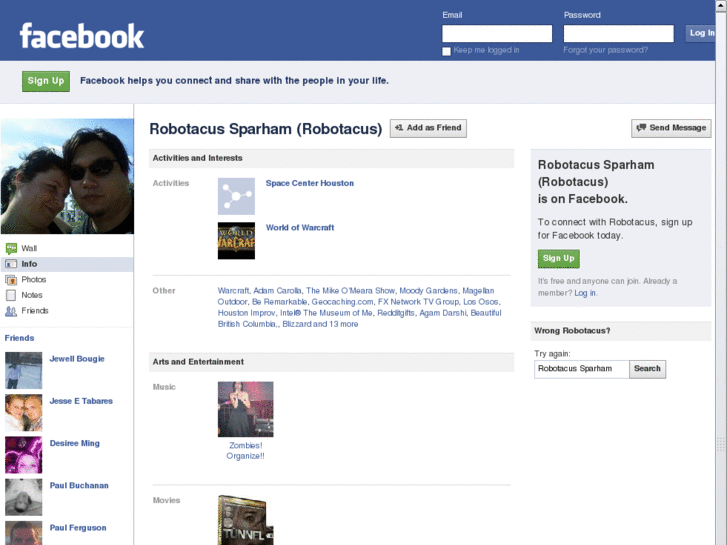Show the Friends tab
The width and height of the screenshot is (727, 545).
coord(67,311)
